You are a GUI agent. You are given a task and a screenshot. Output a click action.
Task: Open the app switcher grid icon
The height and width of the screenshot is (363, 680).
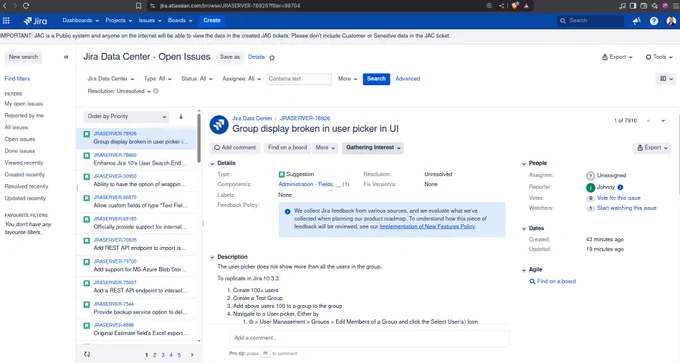click(x=6, y=20)
